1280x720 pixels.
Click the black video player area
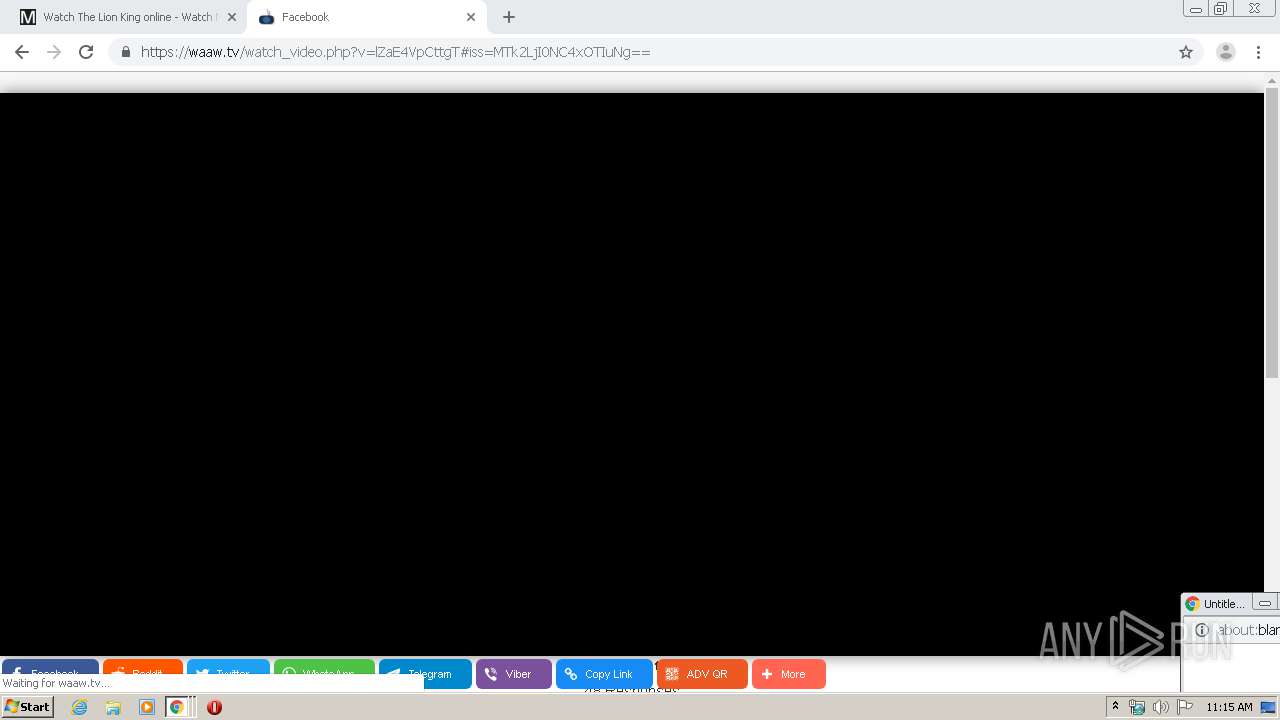pyautogui.click(x=632, y=374)
